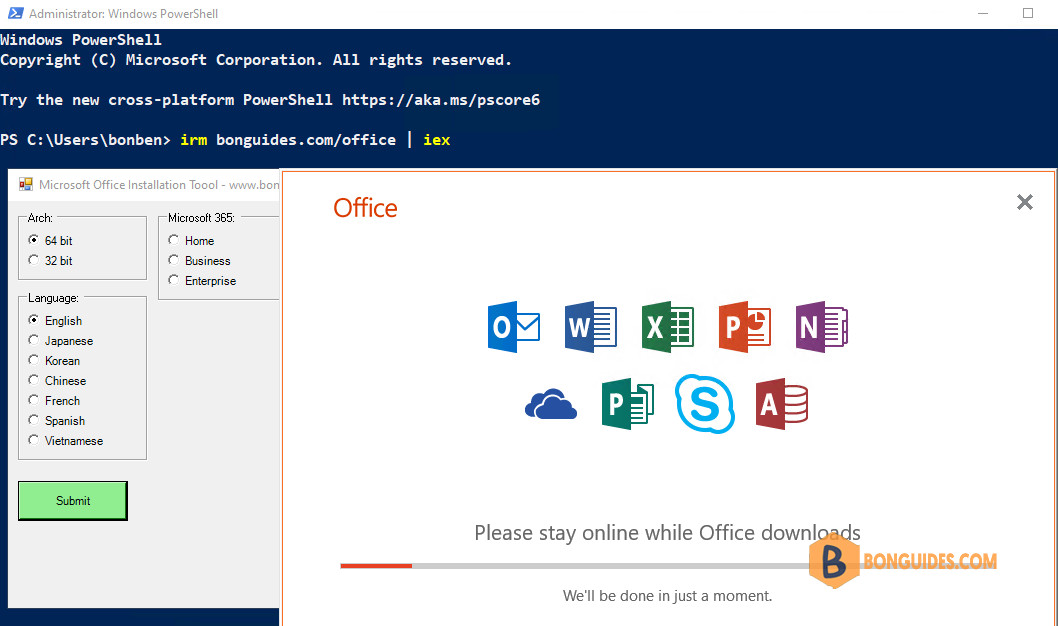Click the Word icon in Office installer
Screen dimensions: 1058x626
point(590,327)
